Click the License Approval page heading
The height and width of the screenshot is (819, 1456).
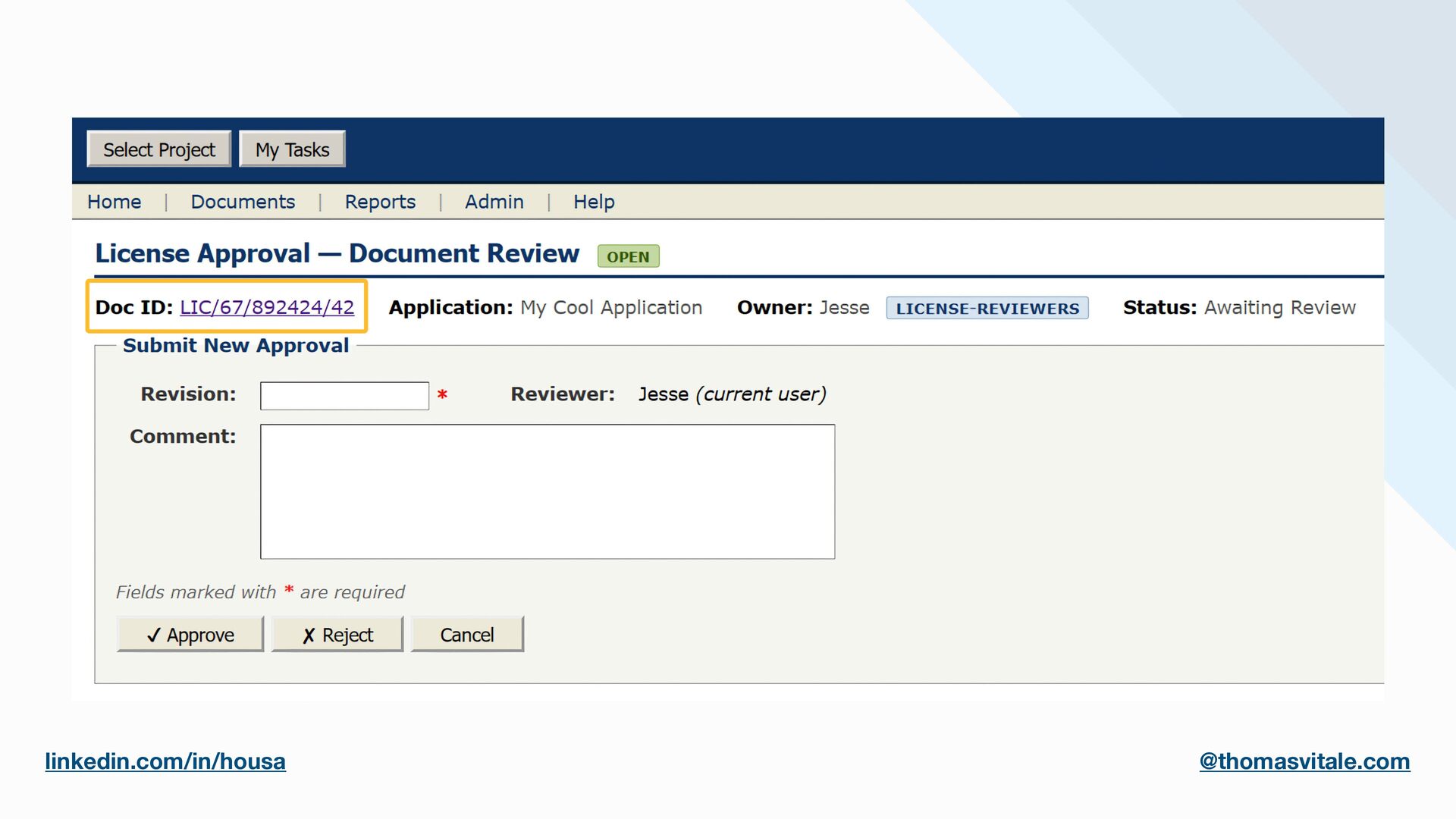point(337,253)
